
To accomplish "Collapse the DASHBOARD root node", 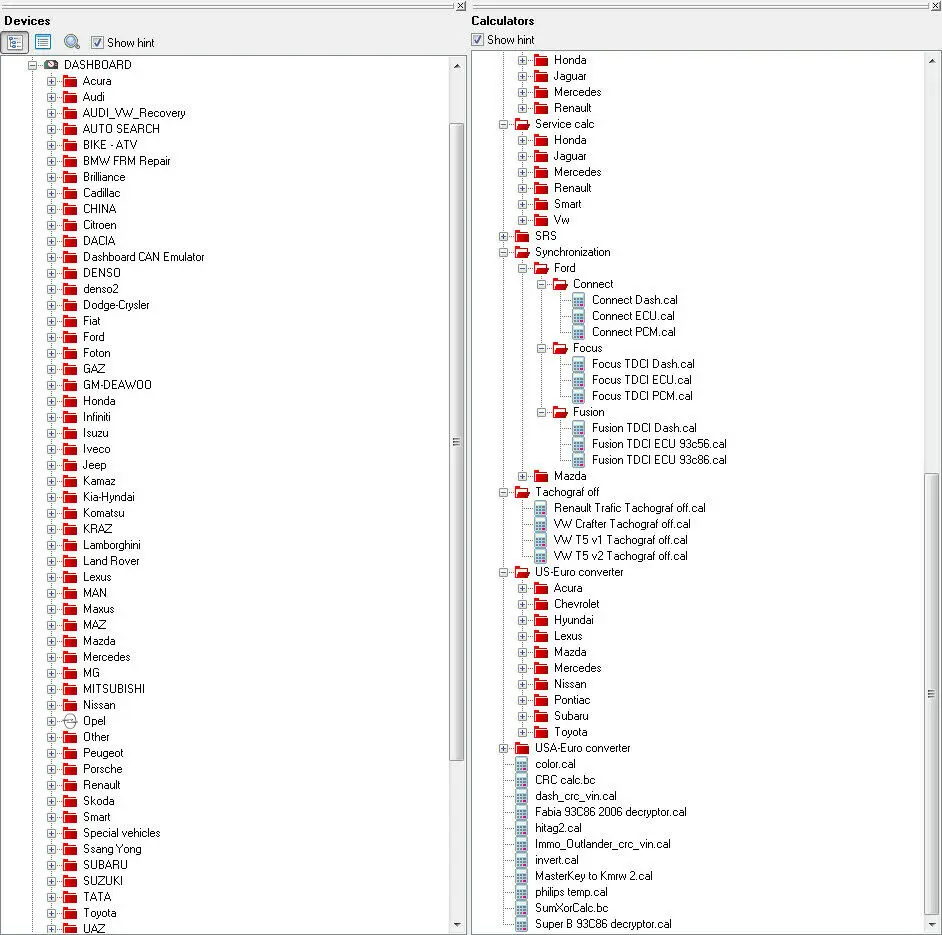I will tap(32, 65).
